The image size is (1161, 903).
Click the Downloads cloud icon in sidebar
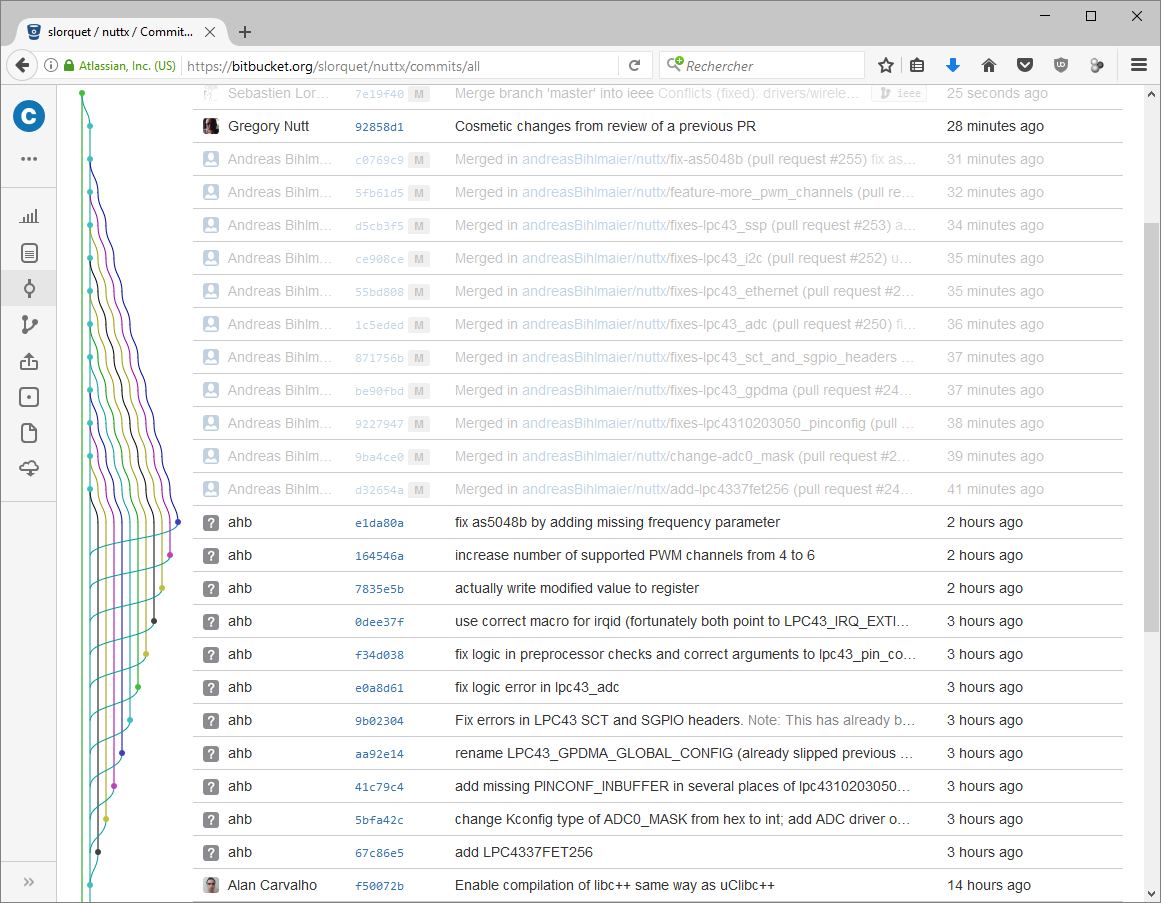(x=29, y=469)
